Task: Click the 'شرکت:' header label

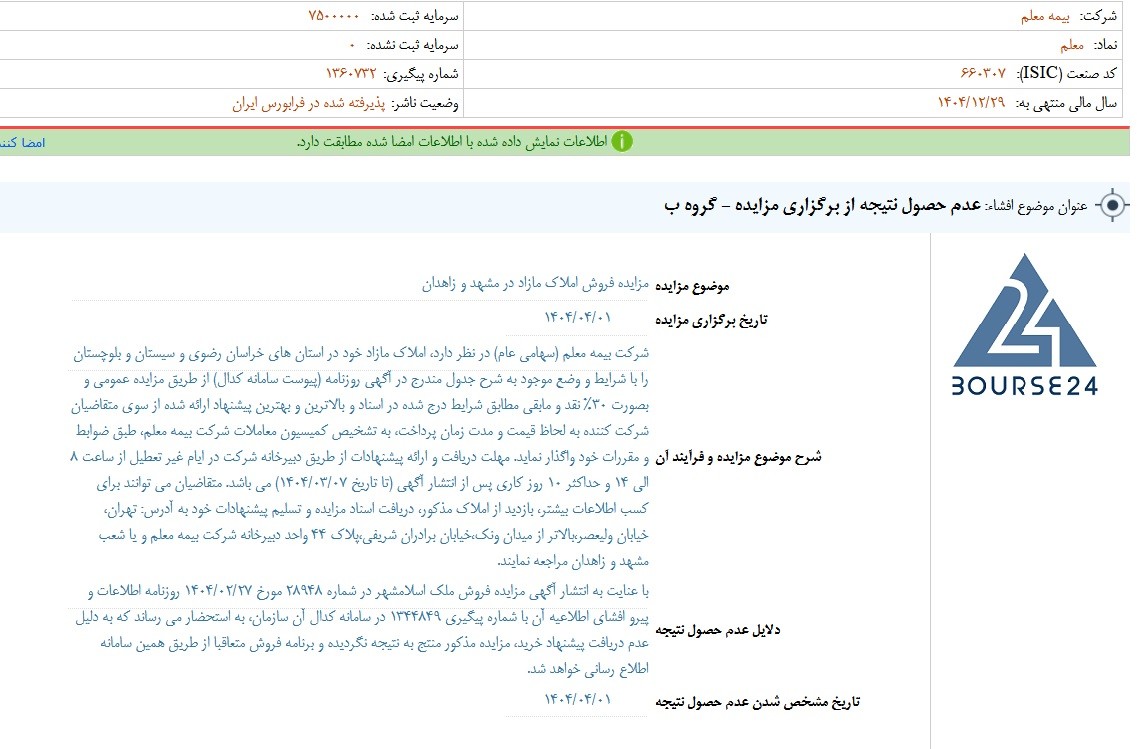Action: 1098,16
